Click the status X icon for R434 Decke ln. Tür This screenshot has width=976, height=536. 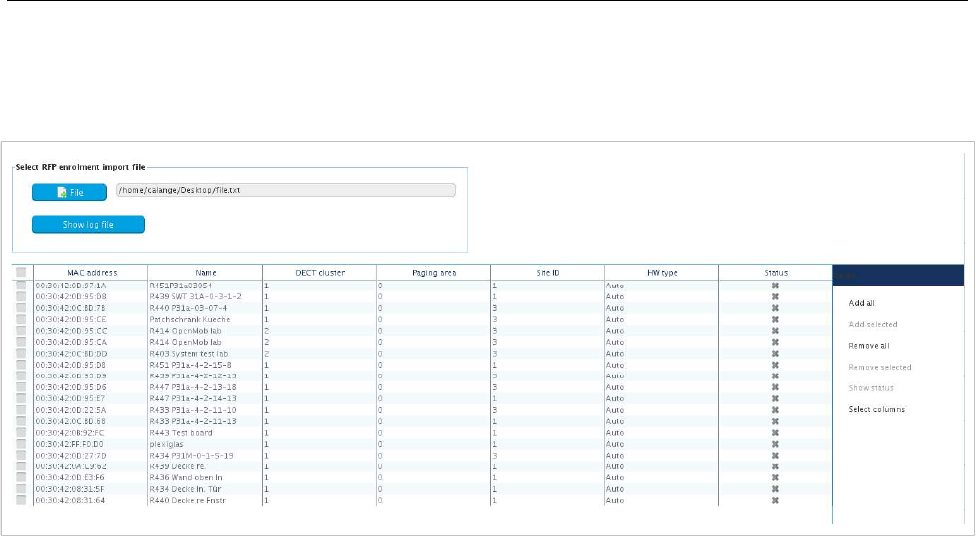(775, 489)
